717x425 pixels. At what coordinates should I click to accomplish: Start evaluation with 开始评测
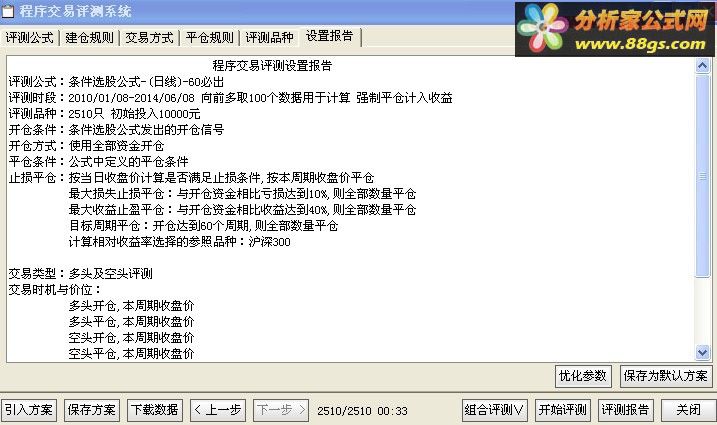[563, 410]
